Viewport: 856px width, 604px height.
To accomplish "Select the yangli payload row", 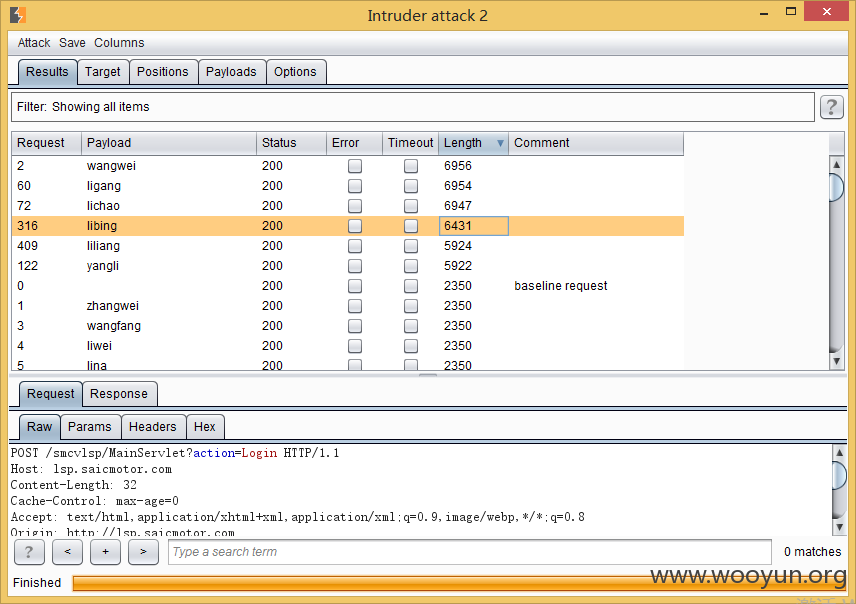I will (x=347, y=266).
